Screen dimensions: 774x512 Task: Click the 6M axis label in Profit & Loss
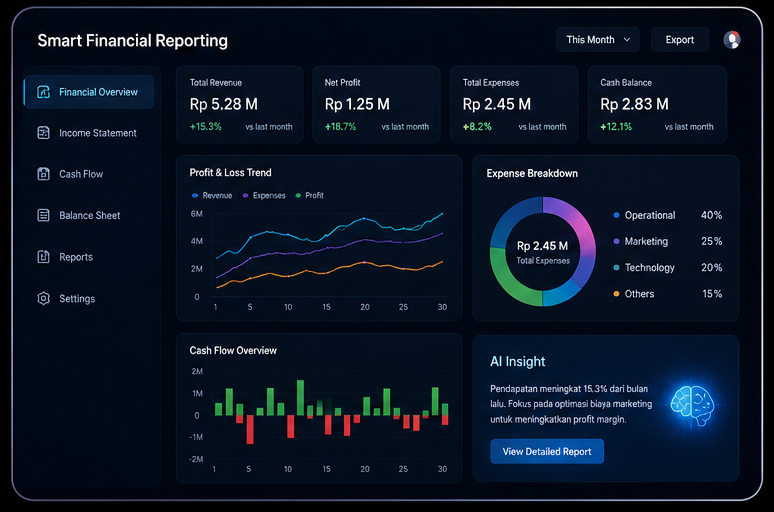coord(196,214)
